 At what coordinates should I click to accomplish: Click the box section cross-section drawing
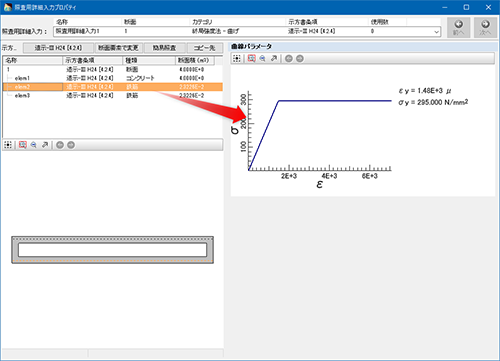[113, 250]
